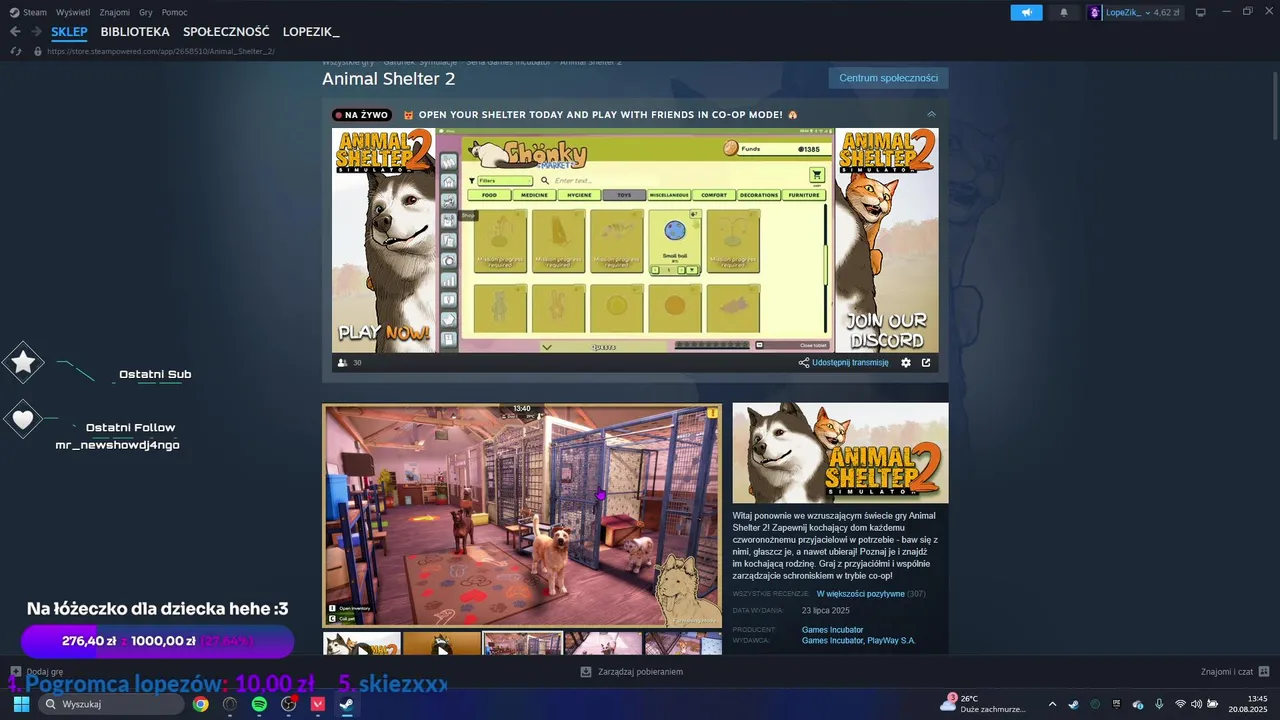Open the Wyświetl menu

(x=73, y=12)
